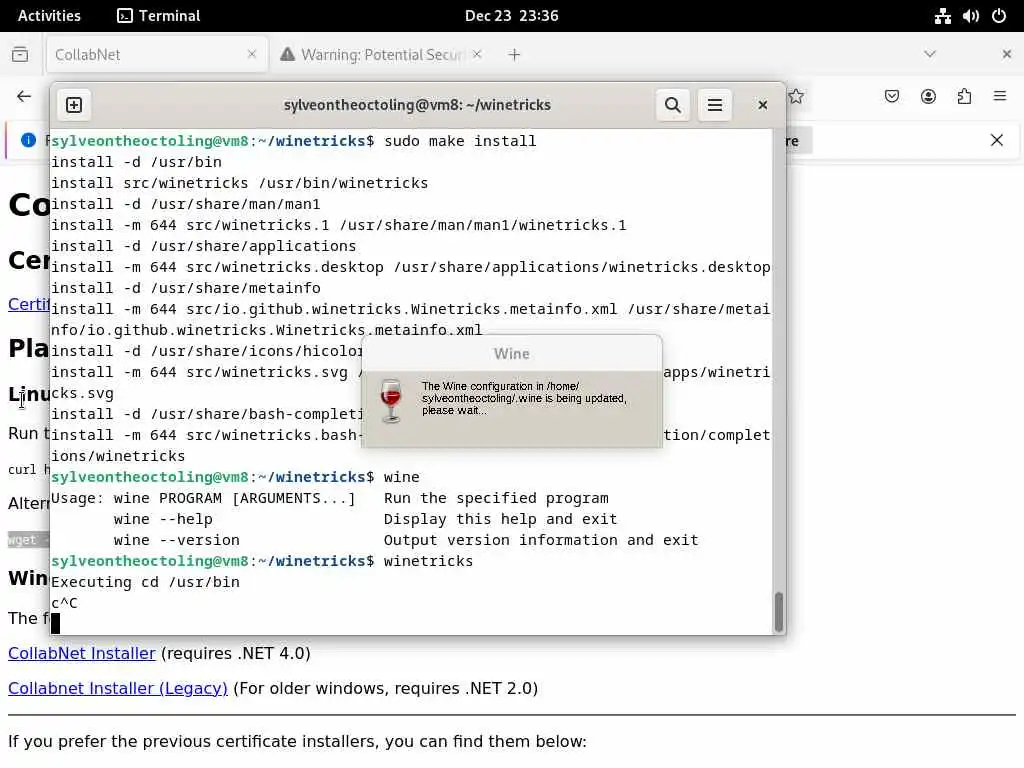This screenshot has height=768, width=1024.
Task: Click the terminal scrollbar handle
Action: point(778,612)
